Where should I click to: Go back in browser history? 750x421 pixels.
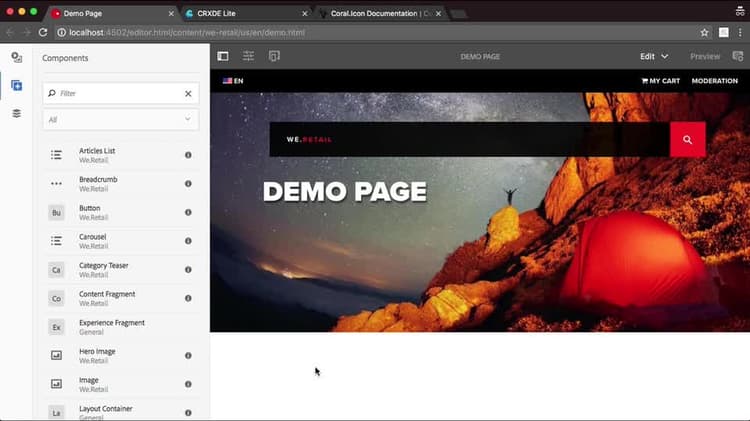[x=10, y=33]
